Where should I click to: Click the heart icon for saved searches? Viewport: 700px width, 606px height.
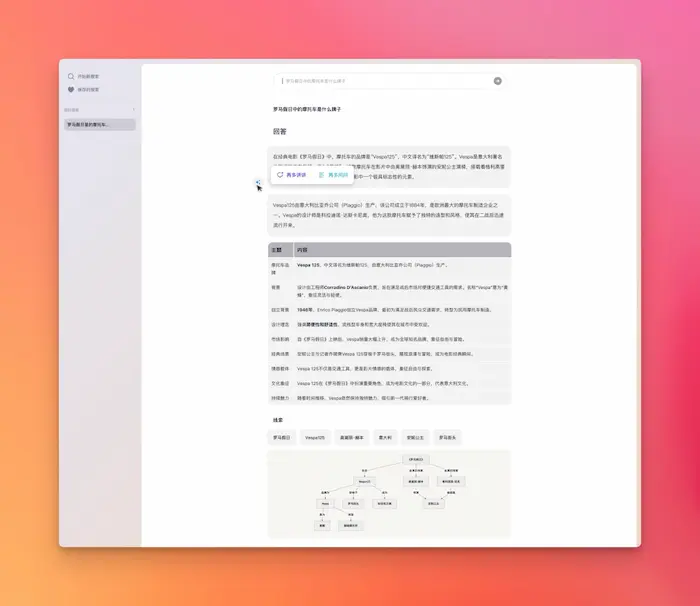click(x=71, y=89)
